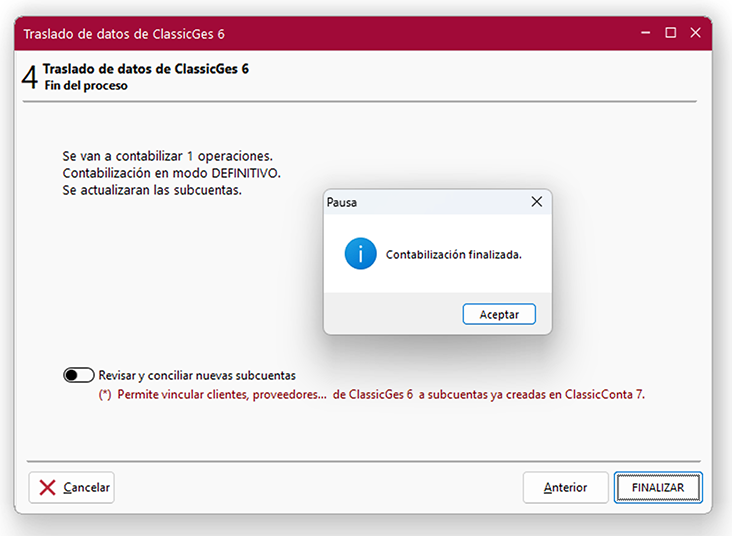The width and height of the screenshot is (732, 536).
Task: Toggle the Revisar y conciliar nuevas subcuentas switch
Action: [x=78, y=375]
